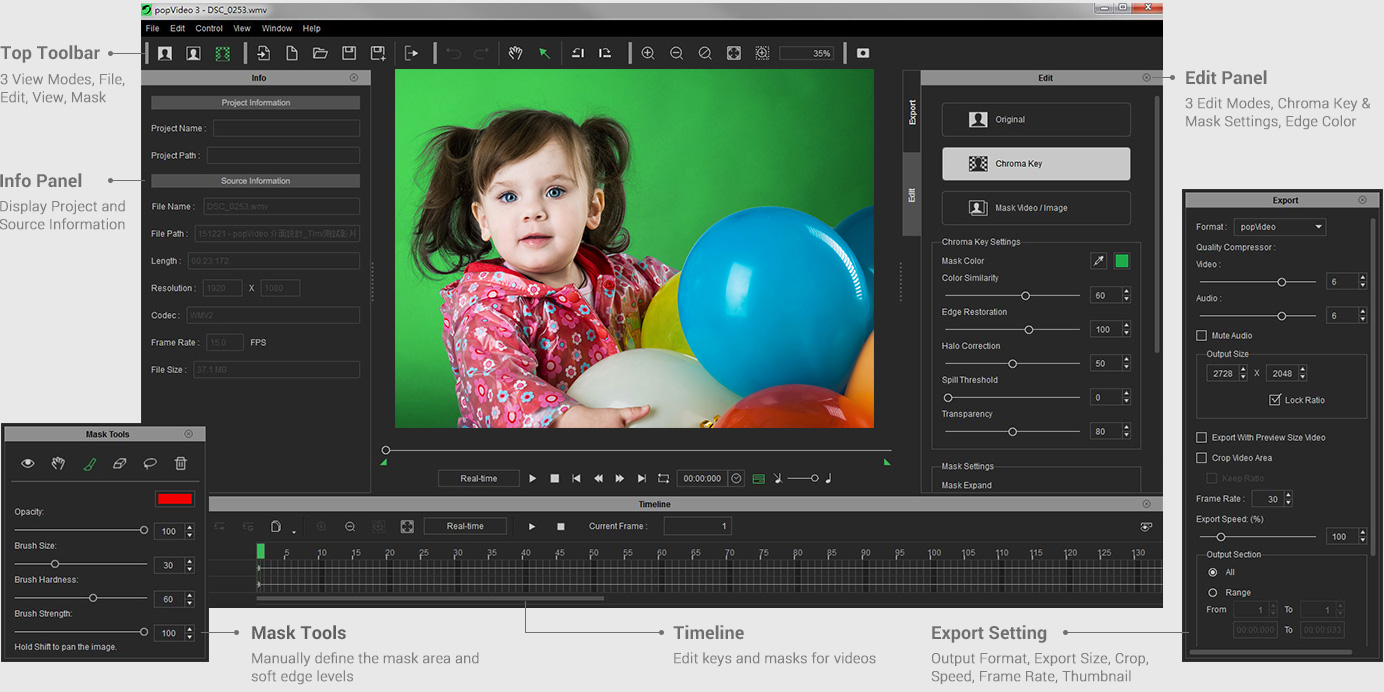Click the trash icon in Mask Tools
The height and width of the screenshot is (692, 1384).
click(180, 463)
